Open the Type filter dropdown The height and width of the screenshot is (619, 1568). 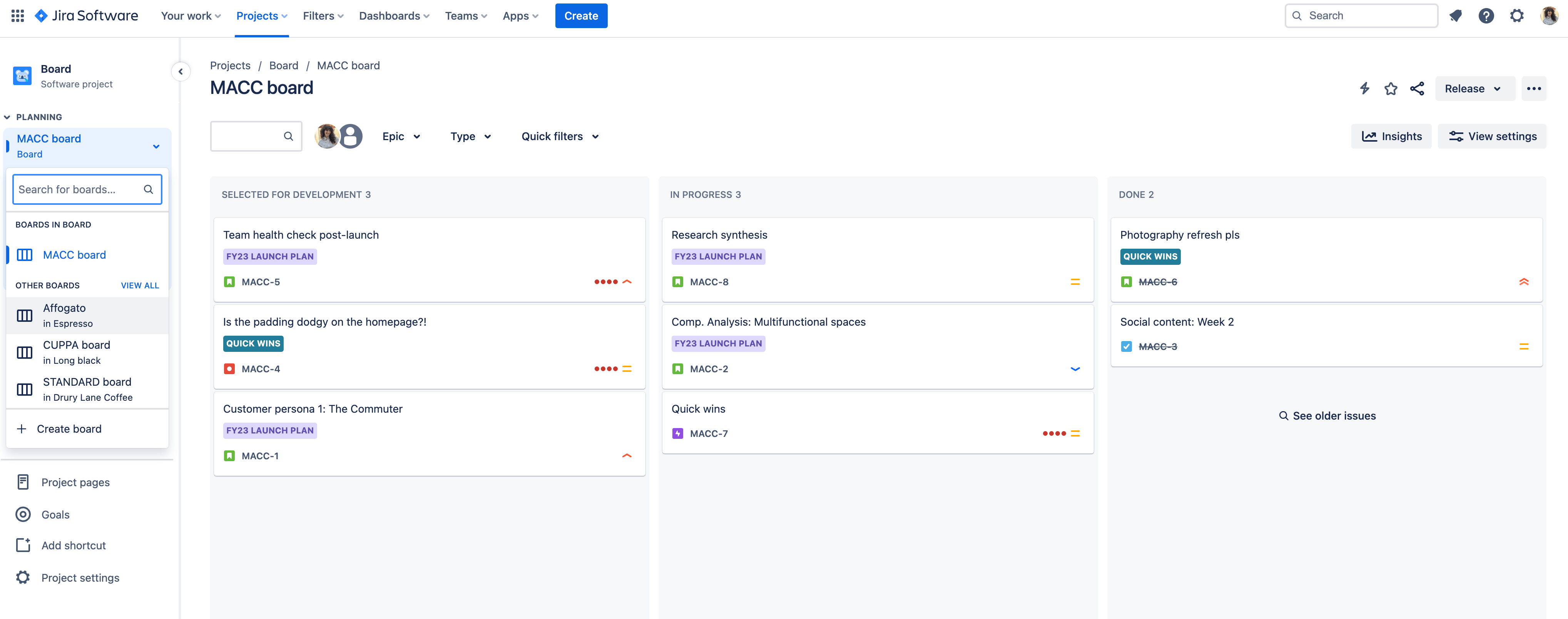tap(471, 135)
